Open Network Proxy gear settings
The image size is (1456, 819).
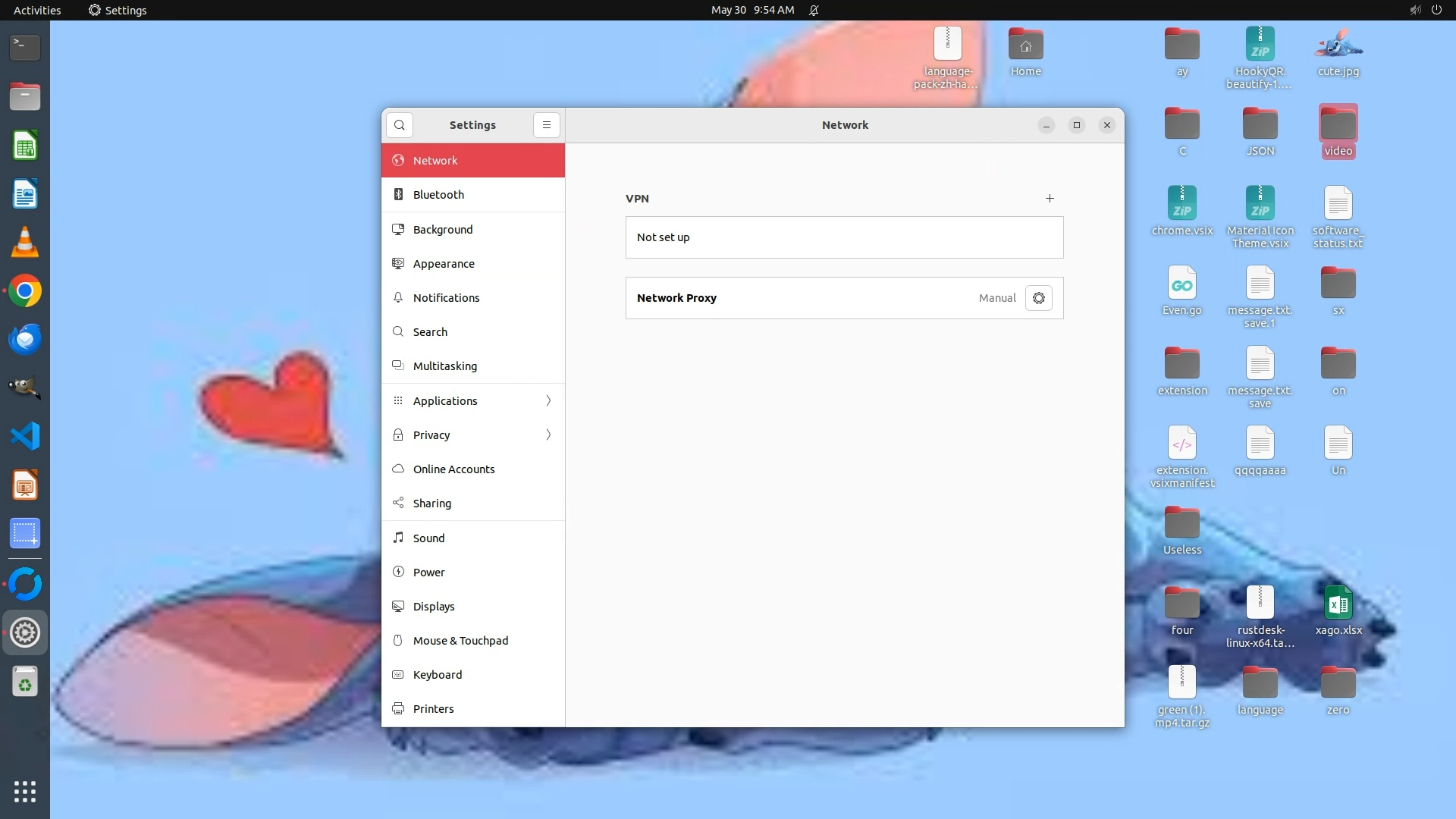click(x=1038, y=298)
